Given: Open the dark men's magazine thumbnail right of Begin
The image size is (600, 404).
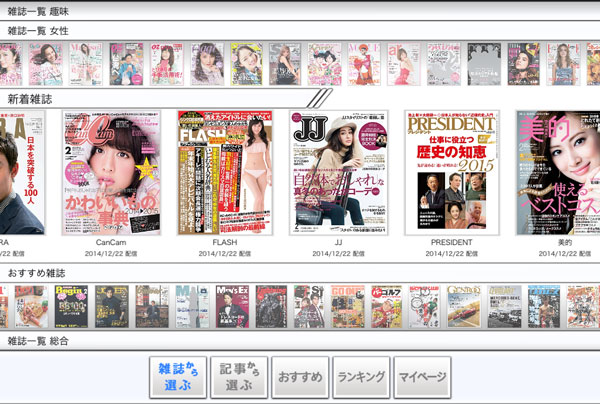Looking at the screenshot, I should [x=112, y=306].
